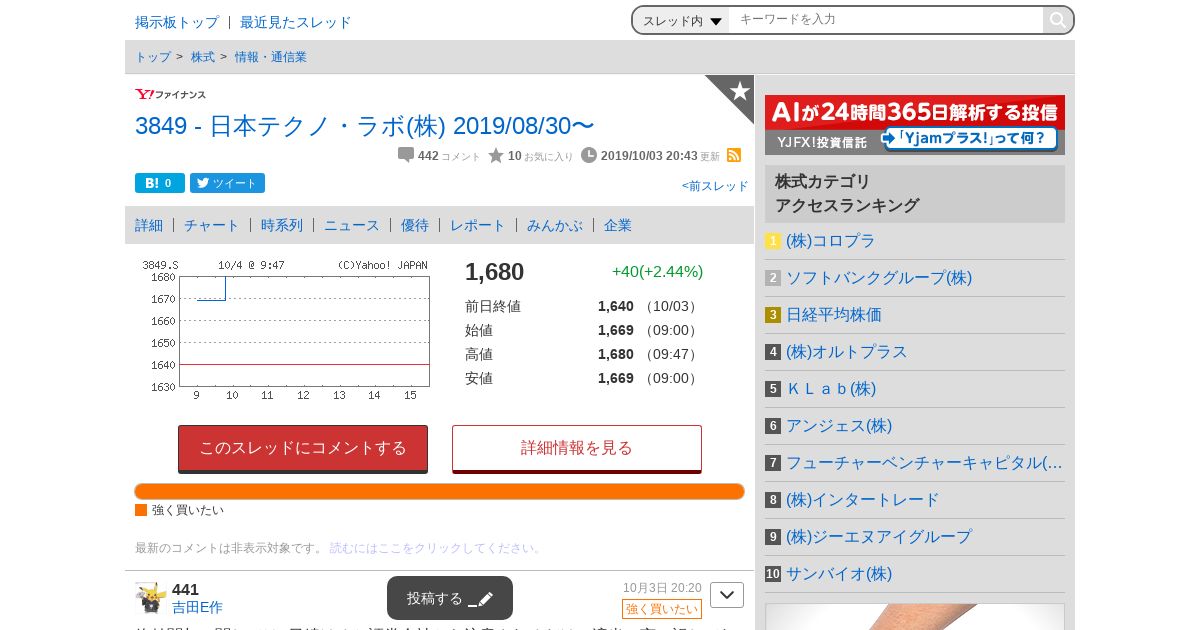Click the 前日終値 label
This screenshot has height=630, width=1200.
pos(493,306)
